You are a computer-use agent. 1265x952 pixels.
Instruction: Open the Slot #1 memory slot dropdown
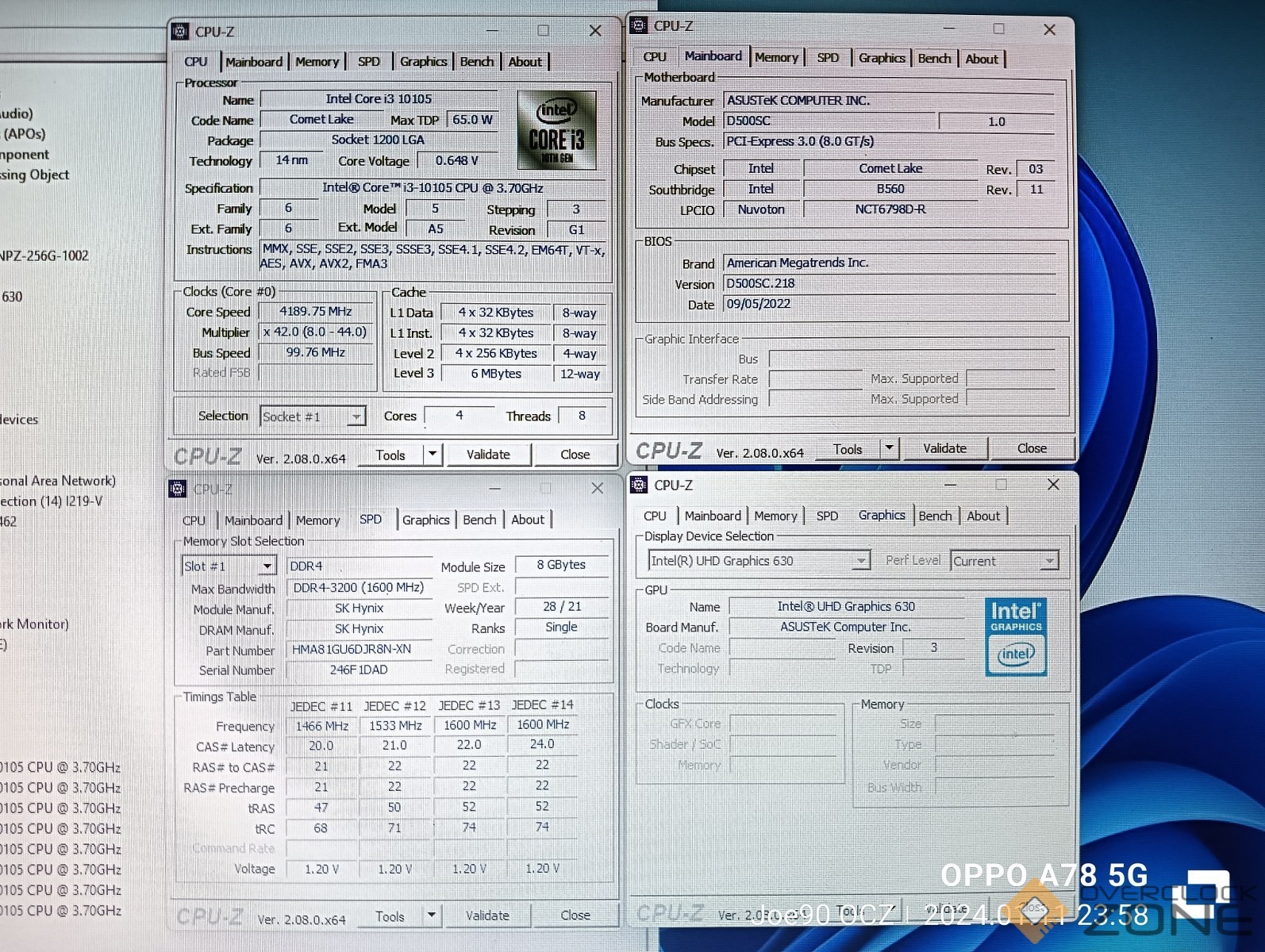(x=267, y=566)
